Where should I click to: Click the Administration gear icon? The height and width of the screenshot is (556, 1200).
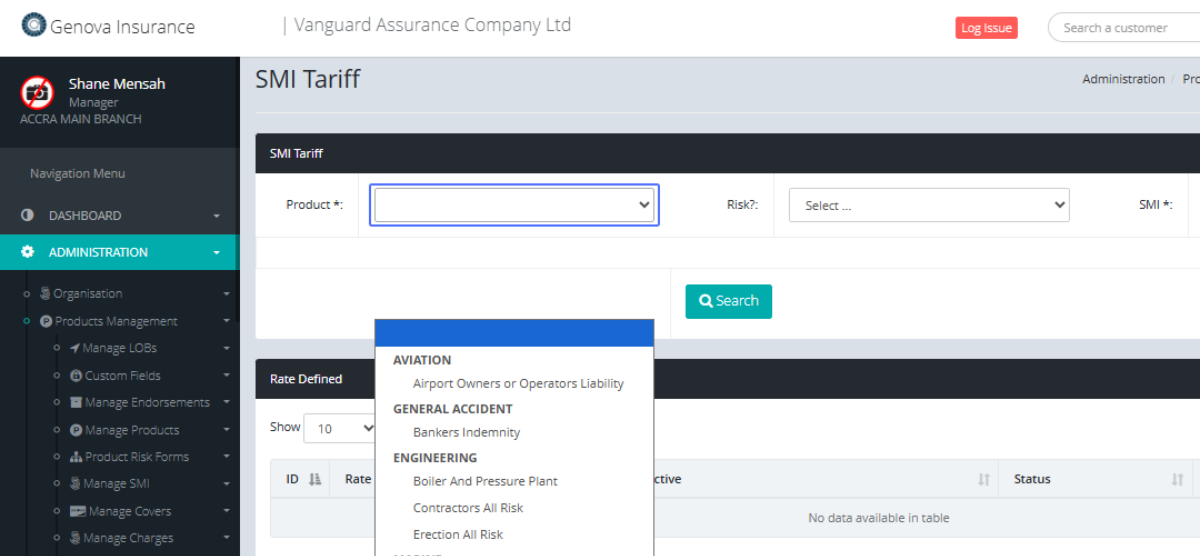(27, 253)
